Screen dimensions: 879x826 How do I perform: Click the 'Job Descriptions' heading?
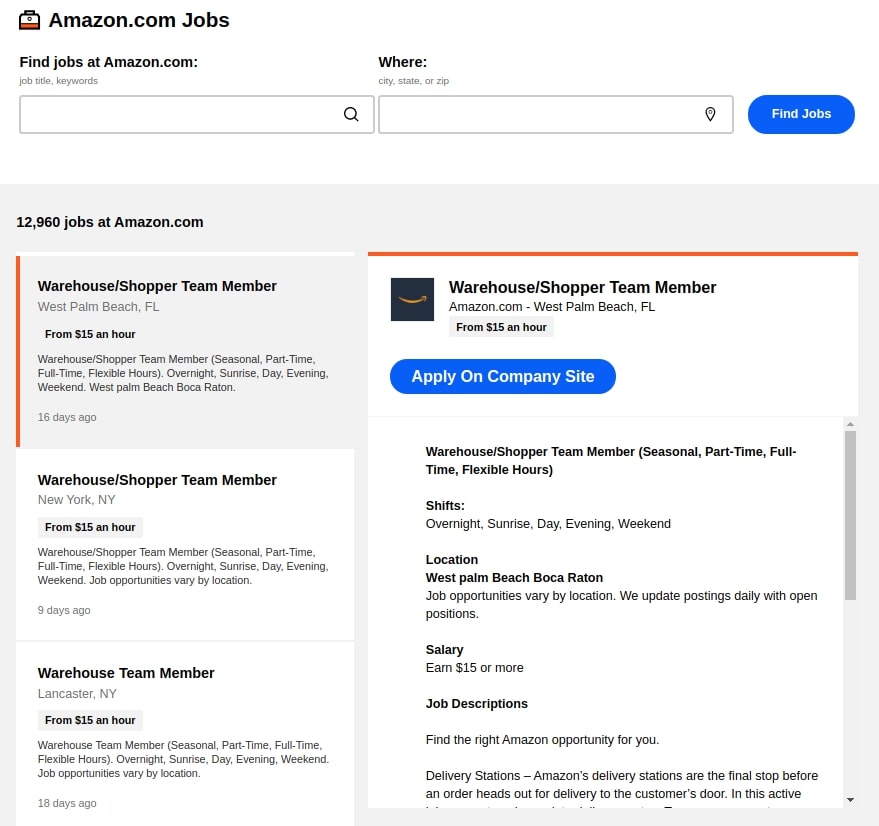(476, 704)
